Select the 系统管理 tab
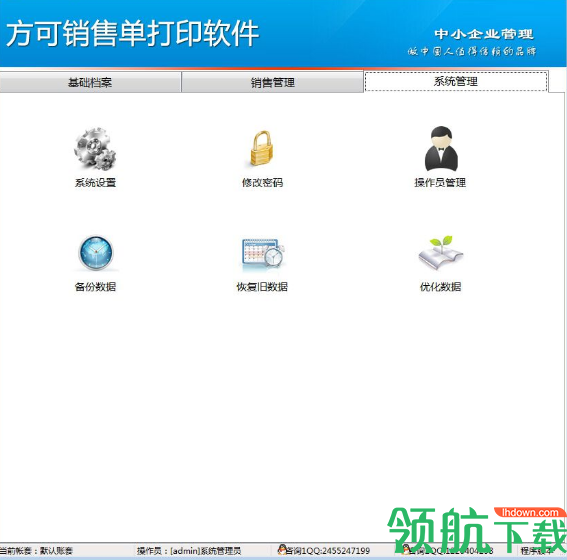Viewport: 567px width, 560px height. (456, 81)
